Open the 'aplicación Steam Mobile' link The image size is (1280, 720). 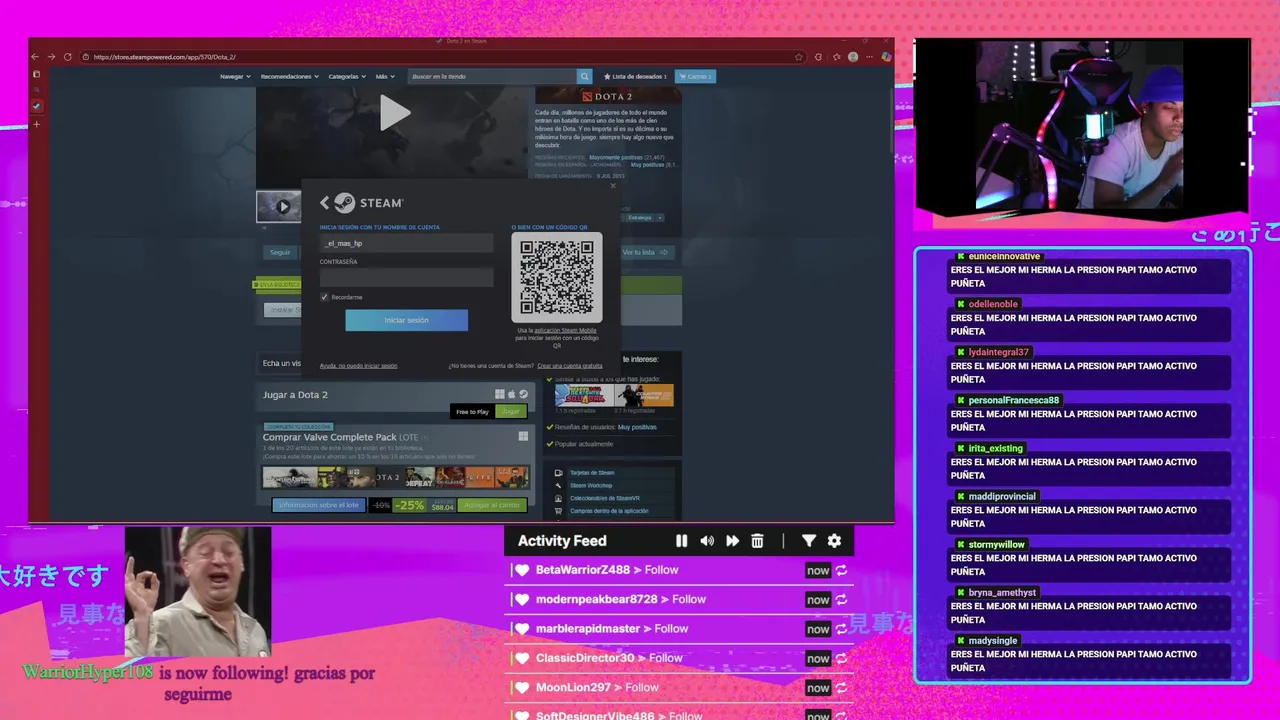(x=565, y=330)
